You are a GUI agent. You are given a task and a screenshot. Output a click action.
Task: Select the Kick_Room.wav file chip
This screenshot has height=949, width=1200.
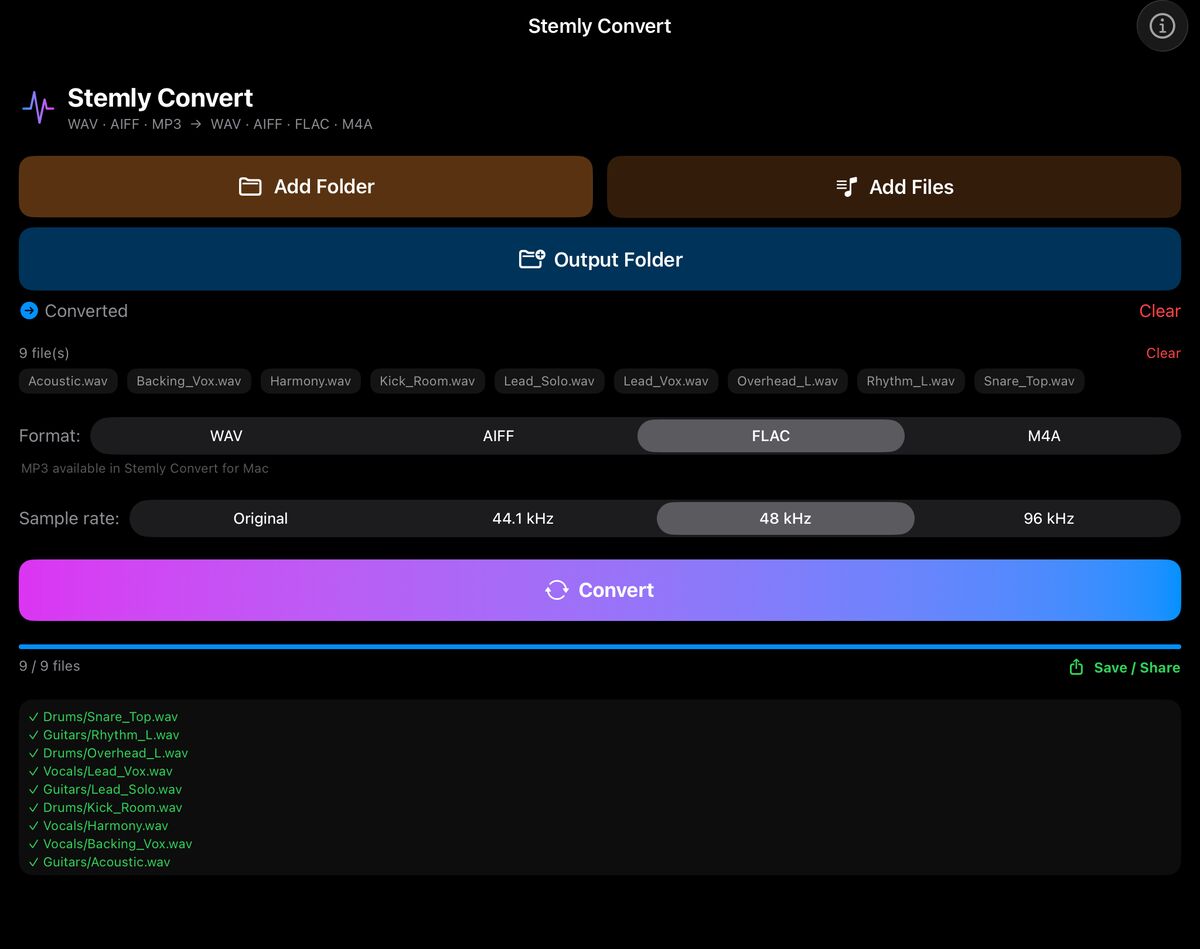click(427, 381)
